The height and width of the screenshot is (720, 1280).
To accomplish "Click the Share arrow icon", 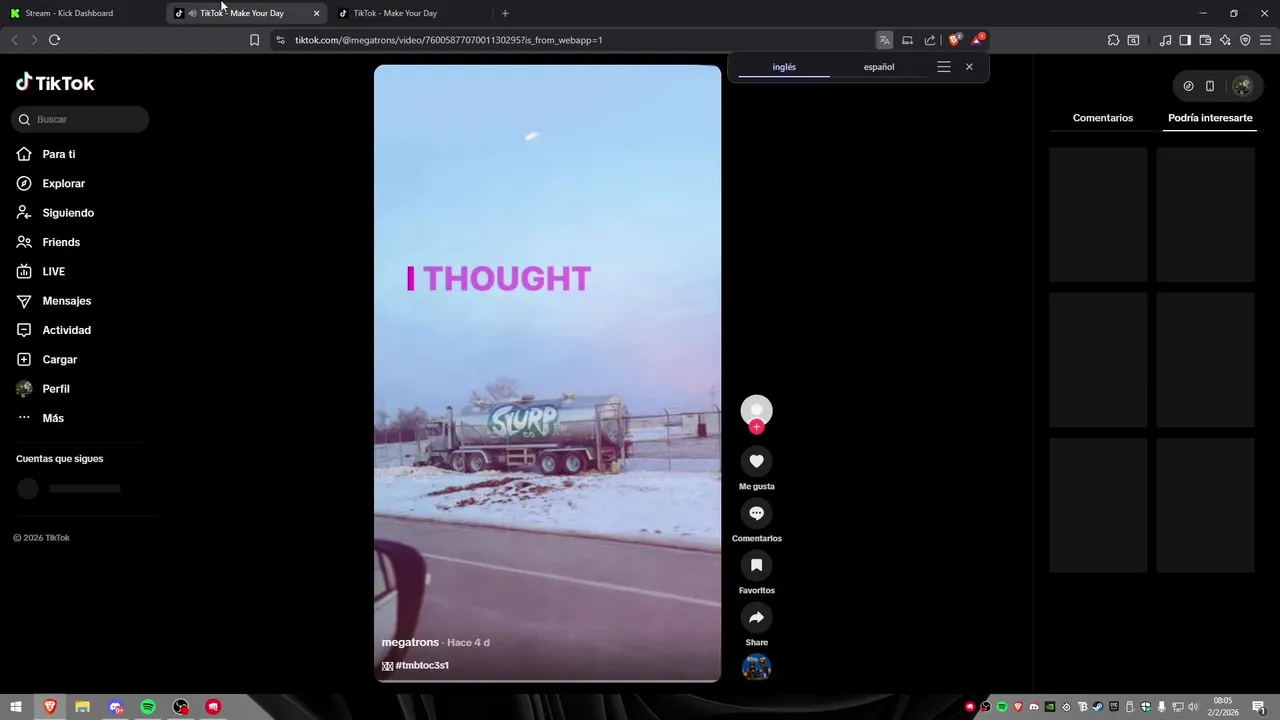I will 756,617.
